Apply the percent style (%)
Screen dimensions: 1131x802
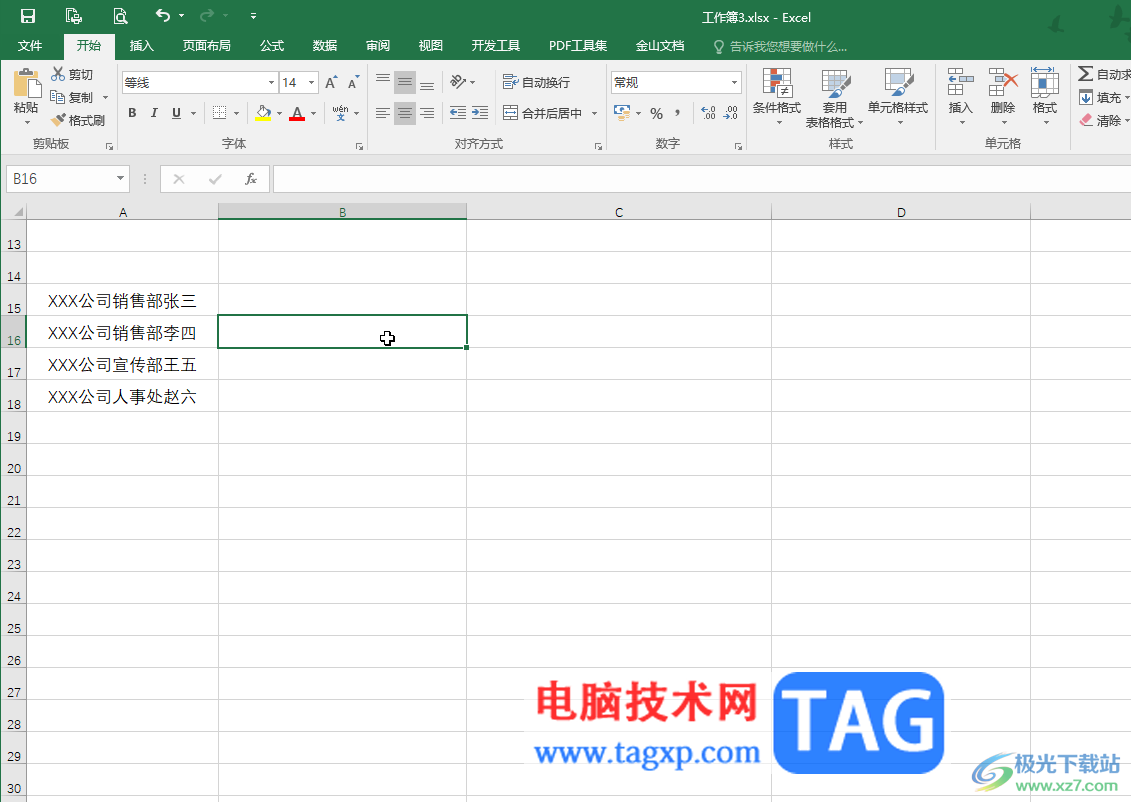coord(656,113)
